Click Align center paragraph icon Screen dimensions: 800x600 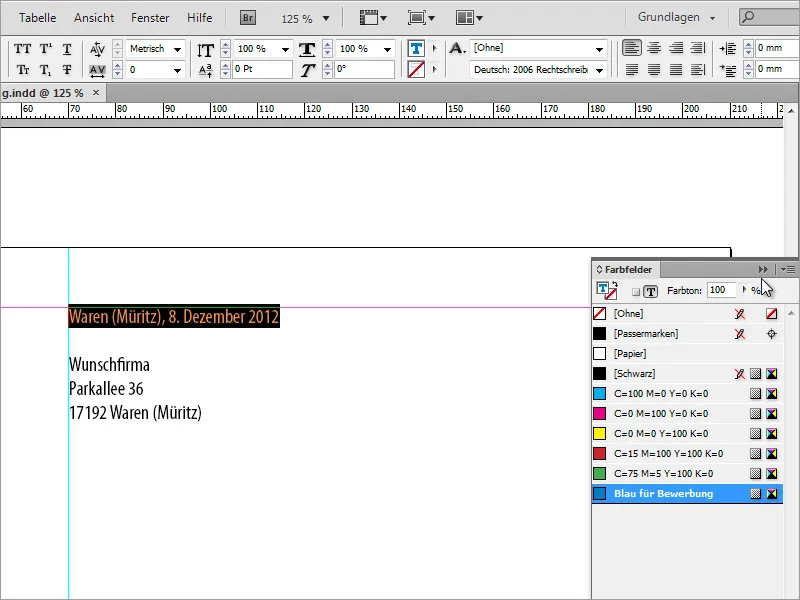click(x=654, y=48)
